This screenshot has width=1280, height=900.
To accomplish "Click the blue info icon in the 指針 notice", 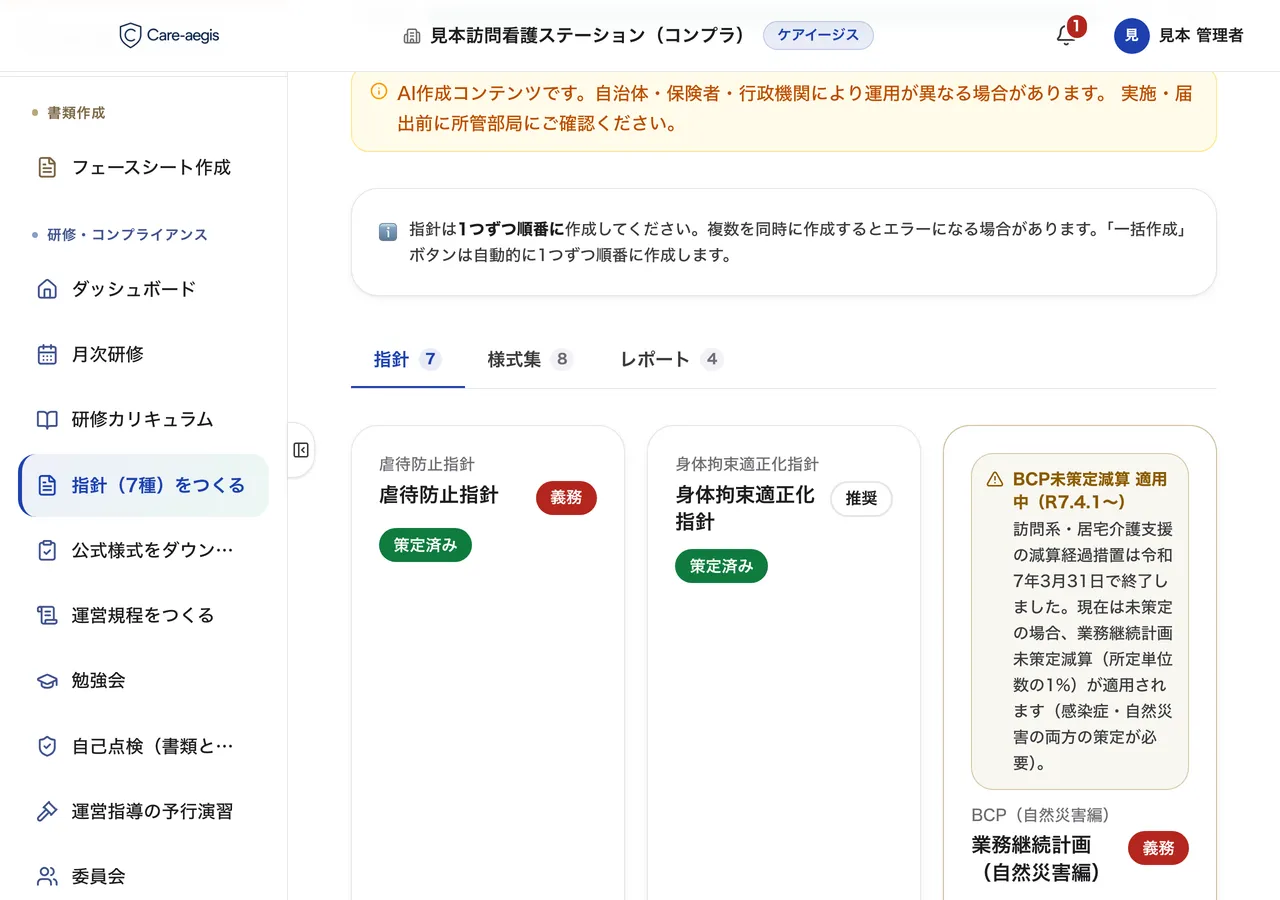I will pos(388,231).
